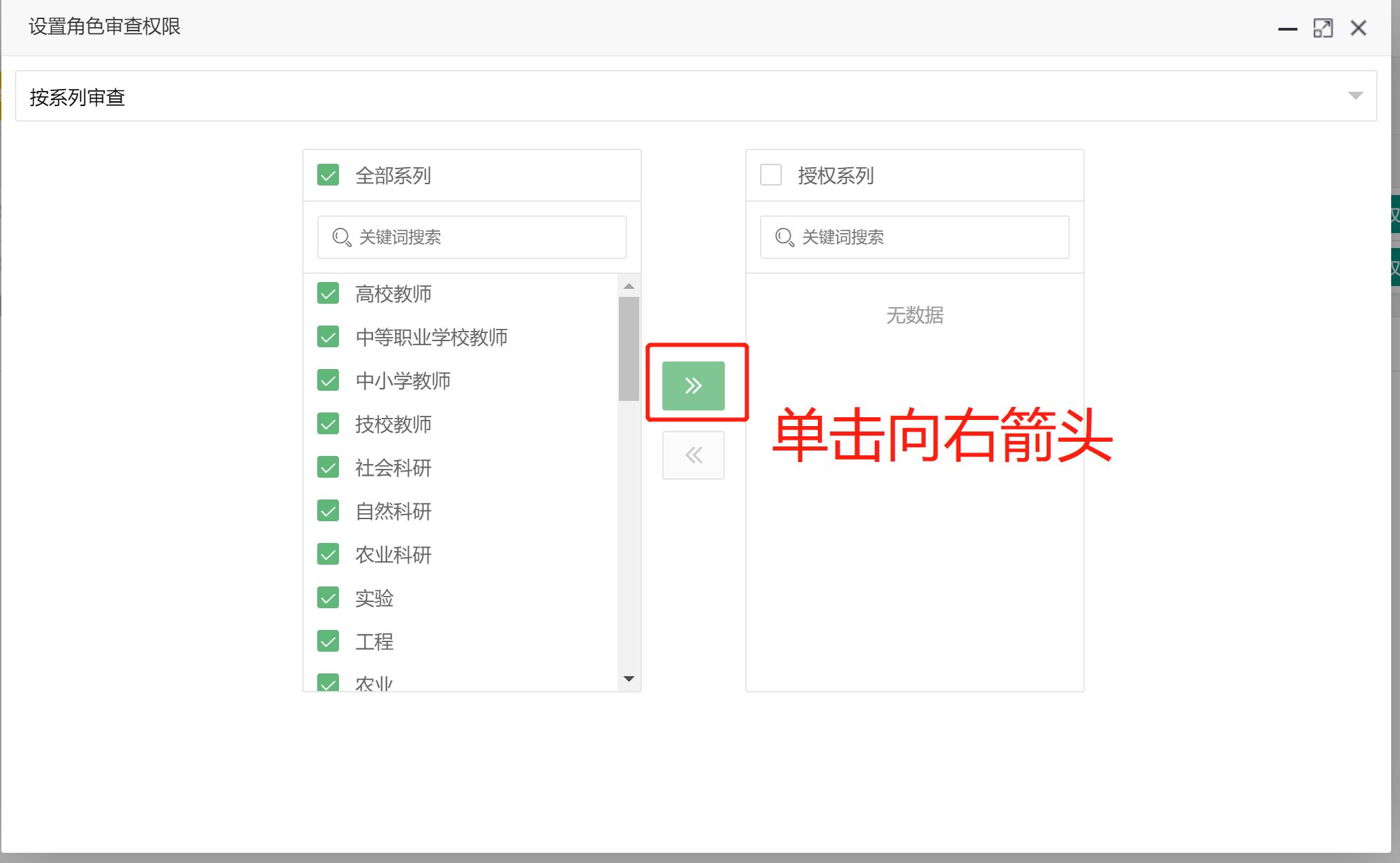This screenshot has height=863, width=1400.
Task: Click the 无数据 placeholder area
Action: click(914, 315)
